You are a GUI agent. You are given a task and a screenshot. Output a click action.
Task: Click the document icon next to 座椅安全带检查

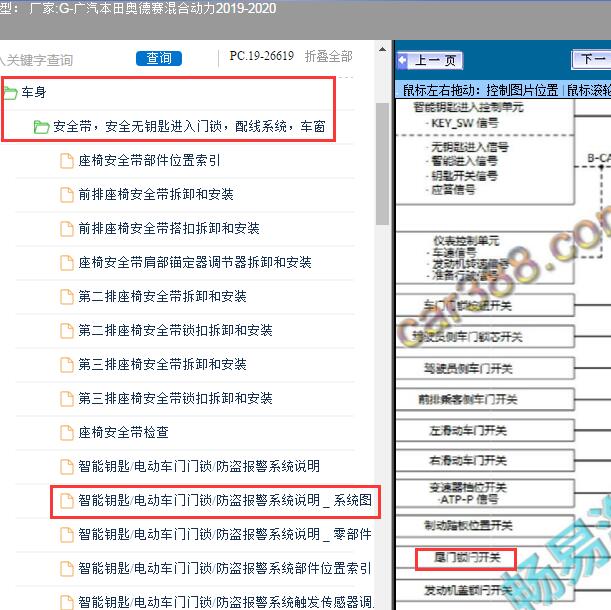coord(67,433)
